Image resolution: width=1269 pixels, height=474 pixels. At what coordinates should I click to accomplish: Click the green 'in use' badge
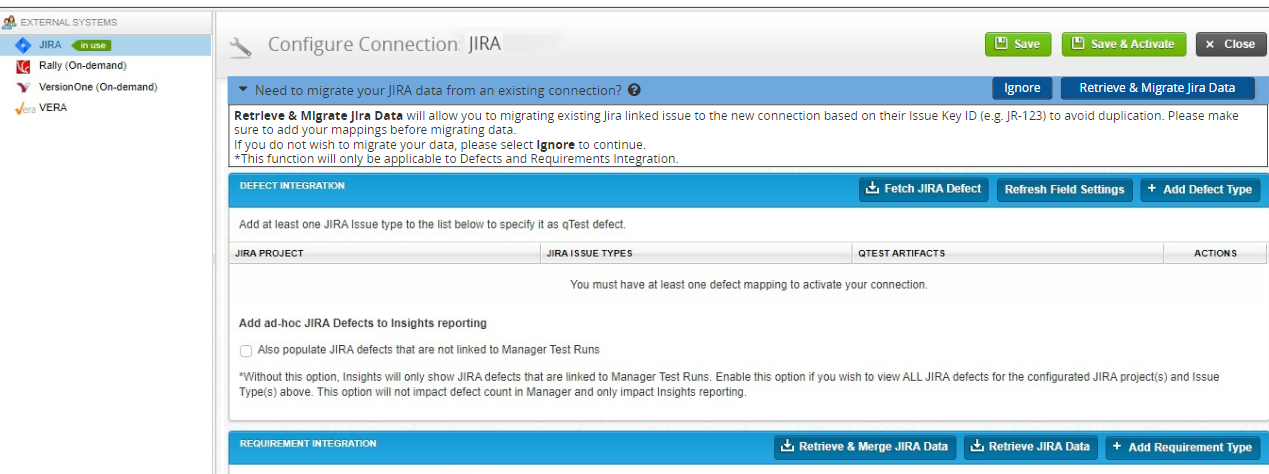click(x=92, y=45)
